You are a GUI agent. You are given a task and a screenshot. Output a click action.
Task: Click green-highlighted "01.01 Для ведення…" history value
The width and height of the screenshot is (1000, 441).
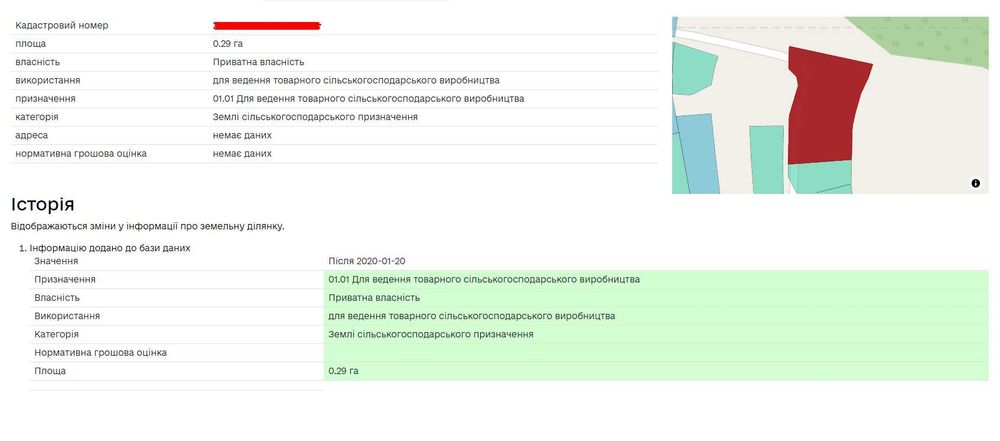pos(484,280)
